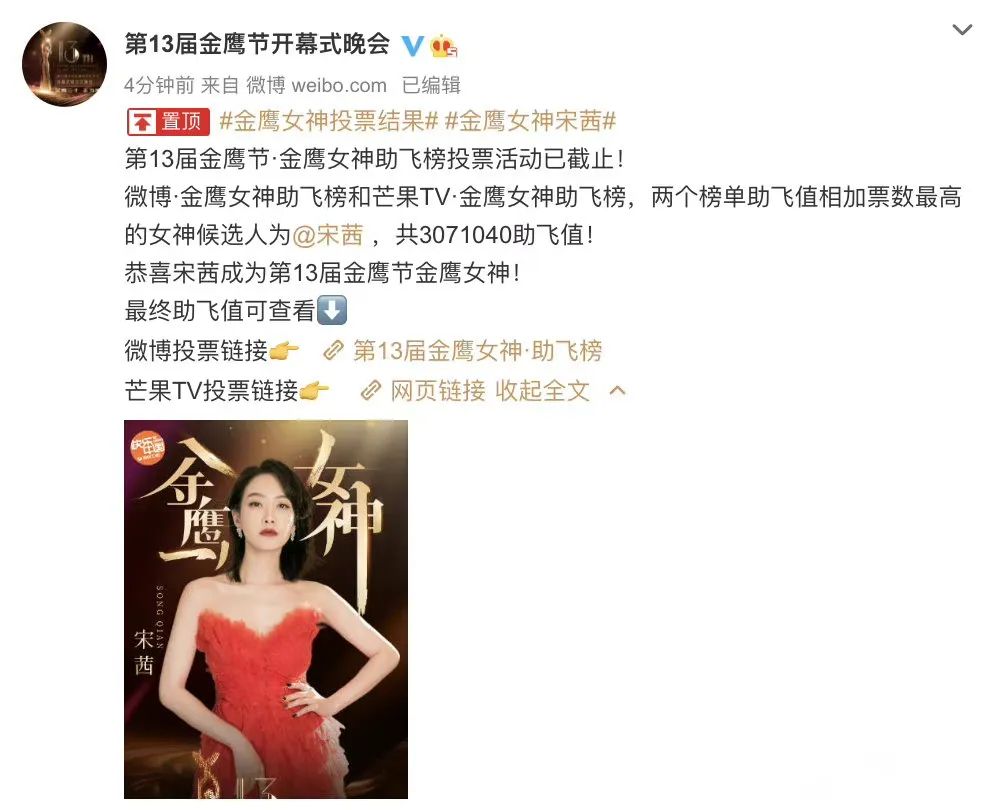Collapse post with 收起全文

coord(542,391)
